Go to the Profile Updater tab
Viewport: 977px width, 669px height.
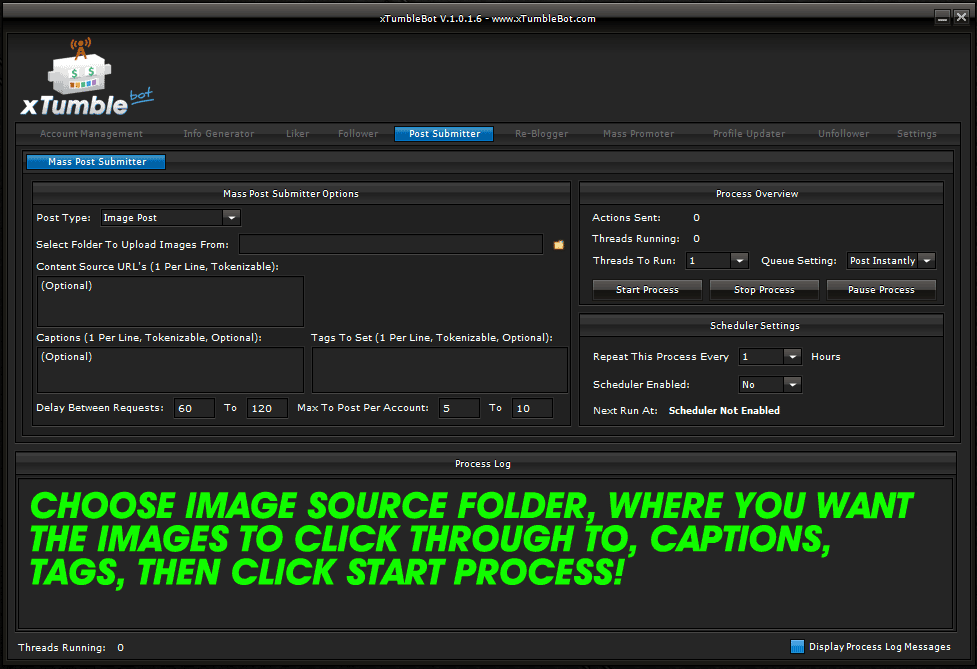(748, 134)
